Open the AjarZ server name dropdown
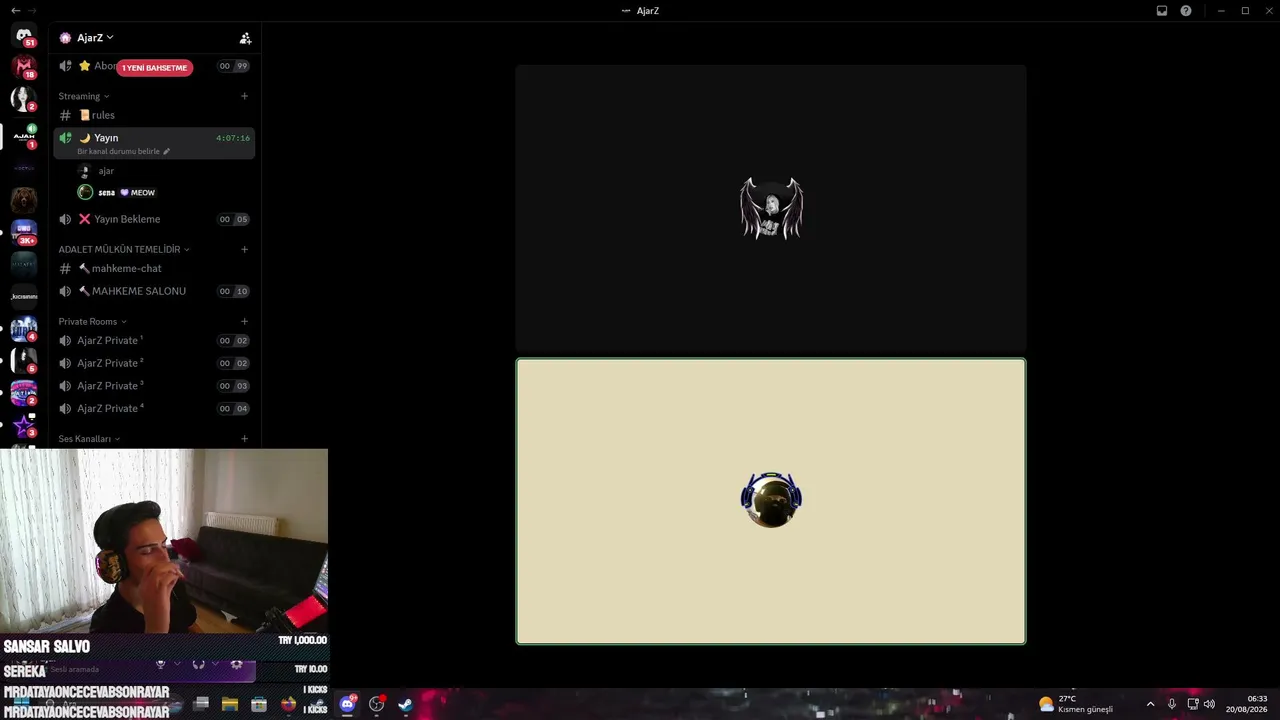The height and width of the screenshot is (720, 1280). click(x=95, y=38)
